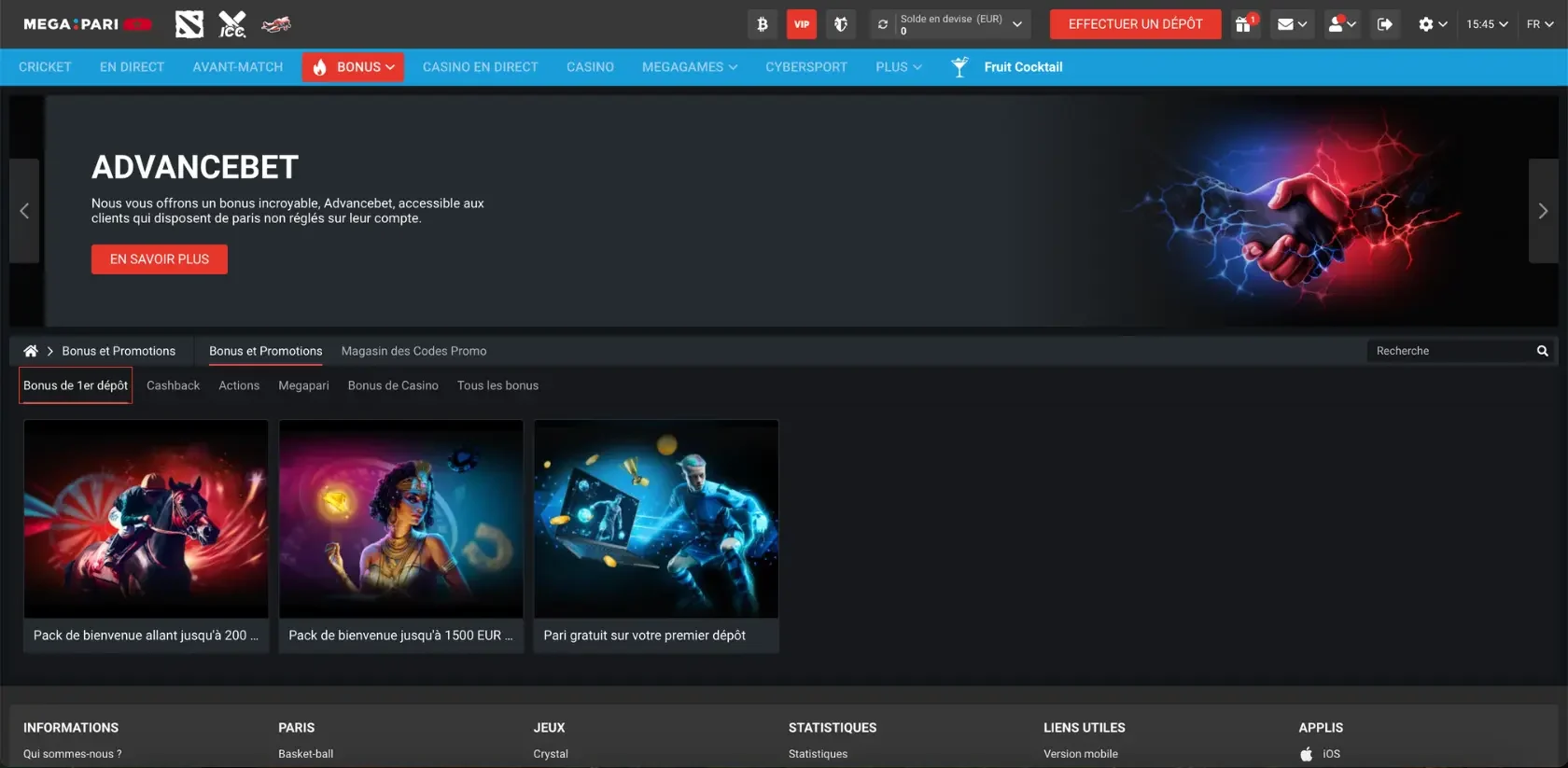Open the messages envelope menu
Image resolution: width=1568 pixels, height=768 pixels.
pos(1292,24)
